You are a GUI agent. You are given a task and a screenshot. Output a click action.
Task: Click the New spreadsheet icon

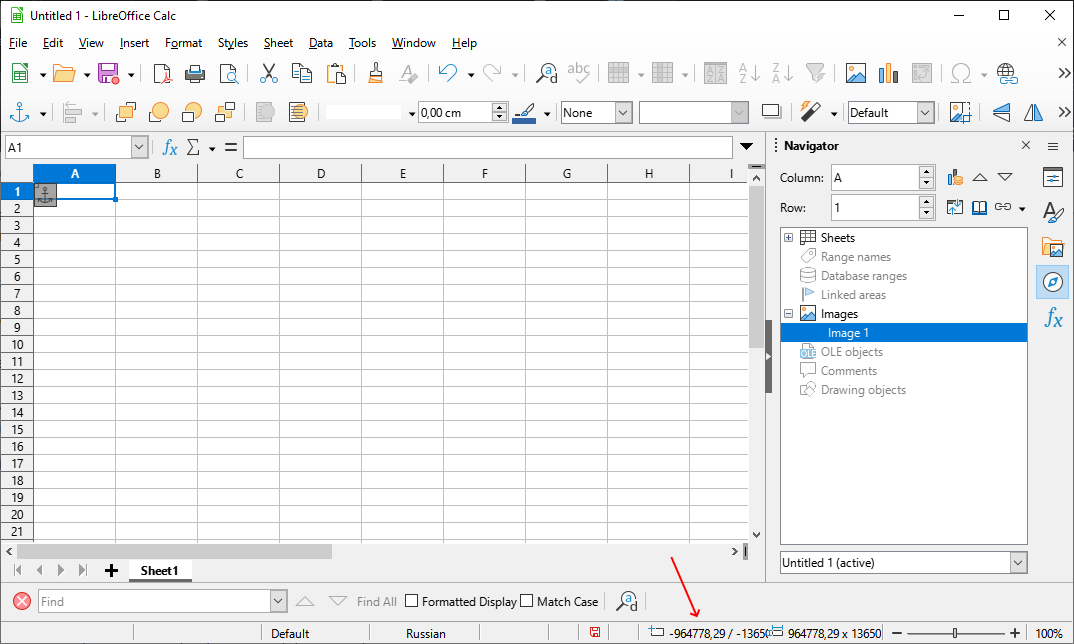pyautogui.click(x=20, y=73)
